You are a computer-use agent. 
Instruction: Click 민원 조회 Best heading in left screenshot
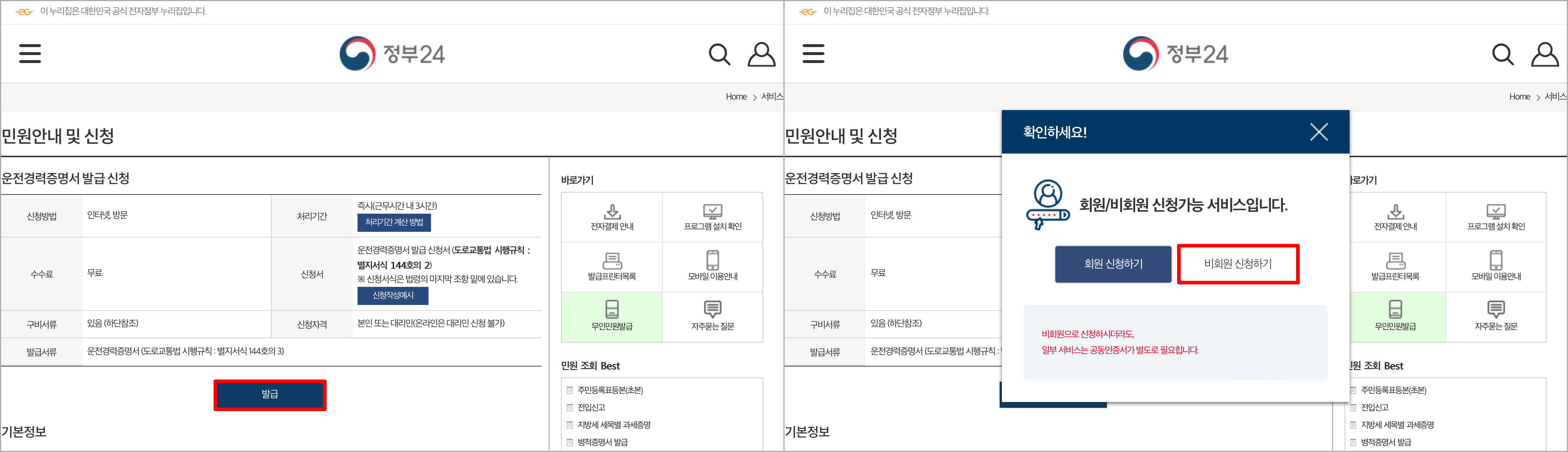[x=590, y=366]
